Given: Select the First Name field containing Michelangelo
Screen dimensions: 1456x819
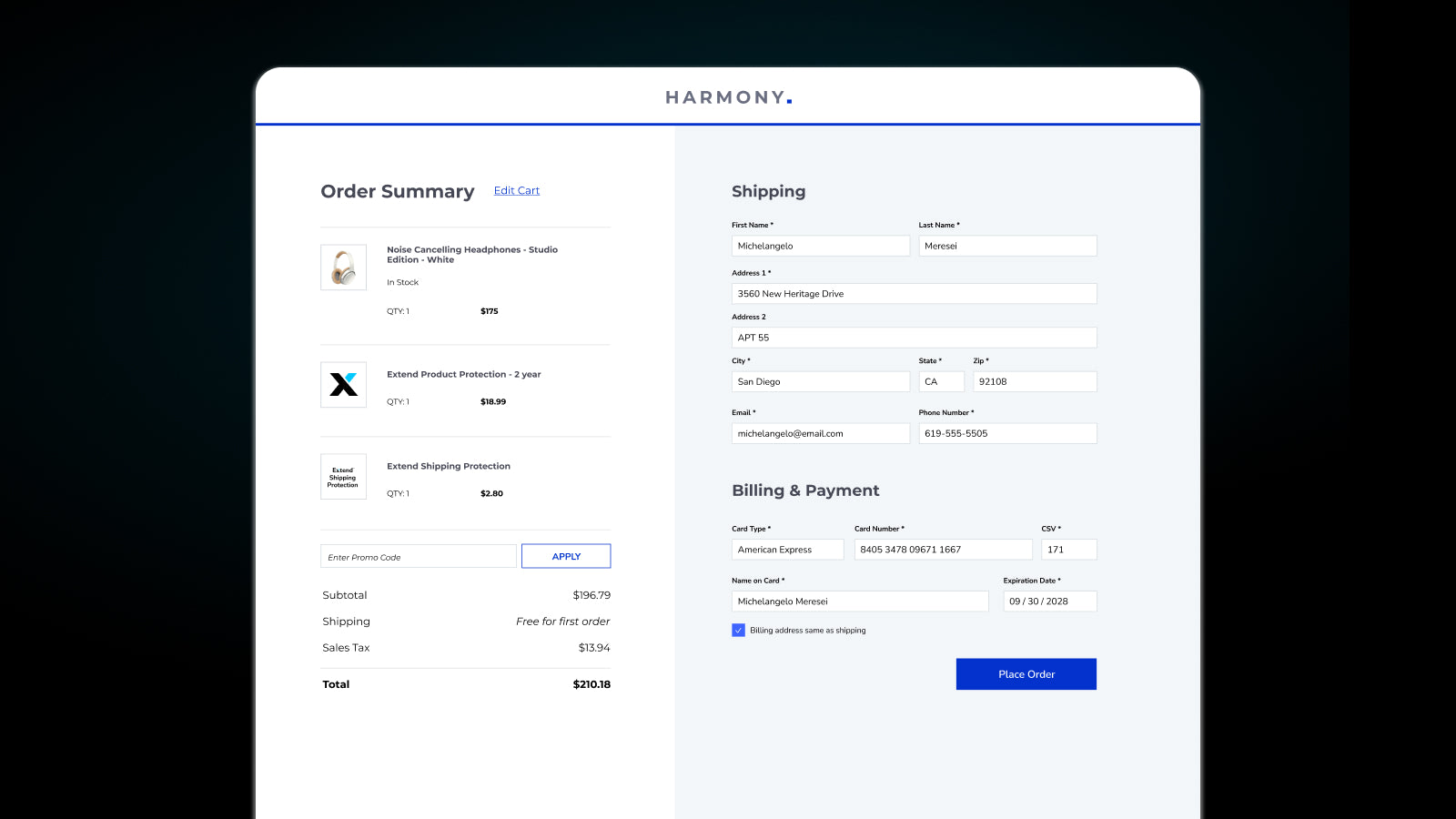Looking at the screenshot, I should 820,245.
